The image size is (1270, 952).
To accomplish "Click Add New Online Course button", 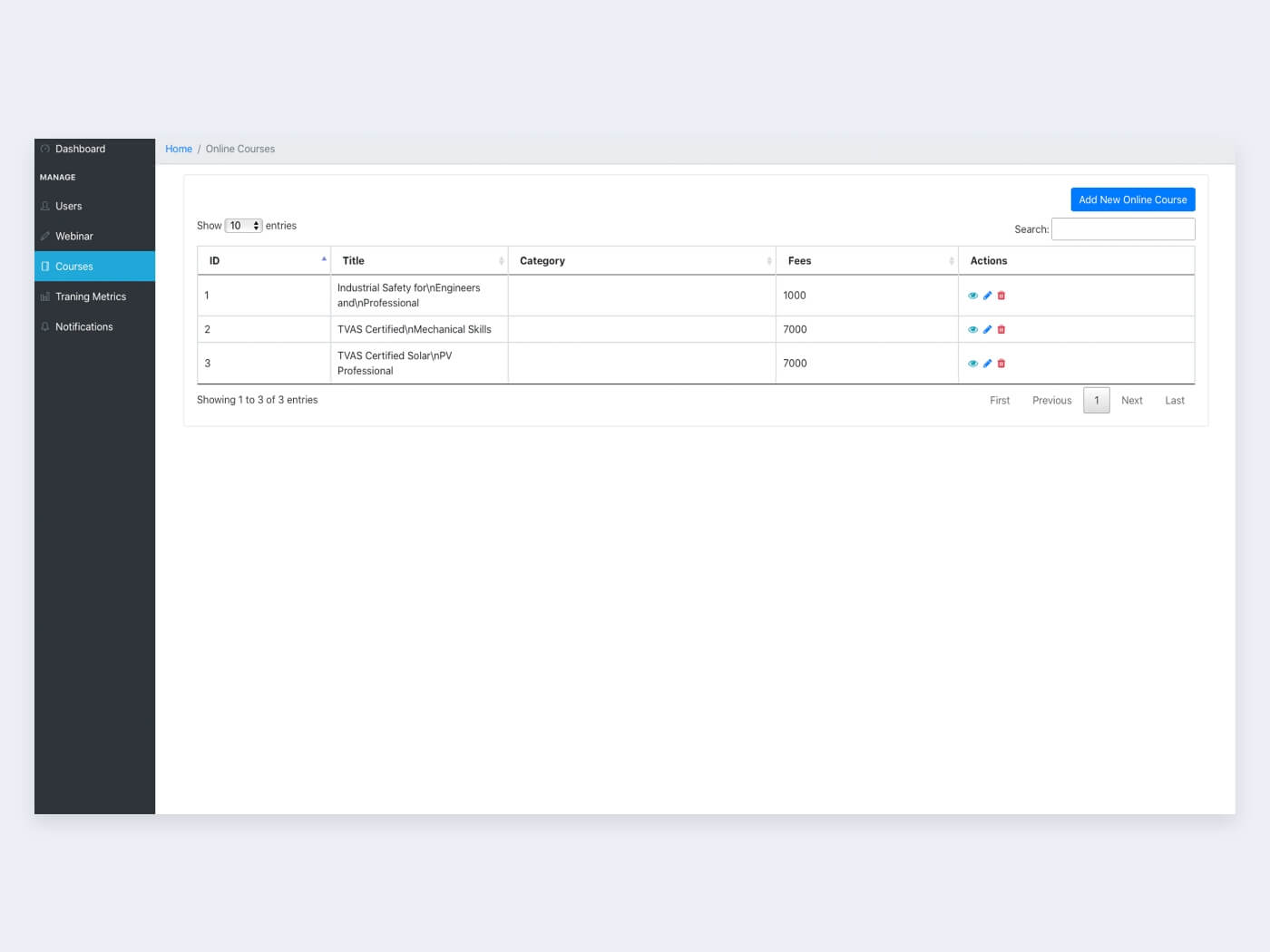I will click(x=1132, y=200).
